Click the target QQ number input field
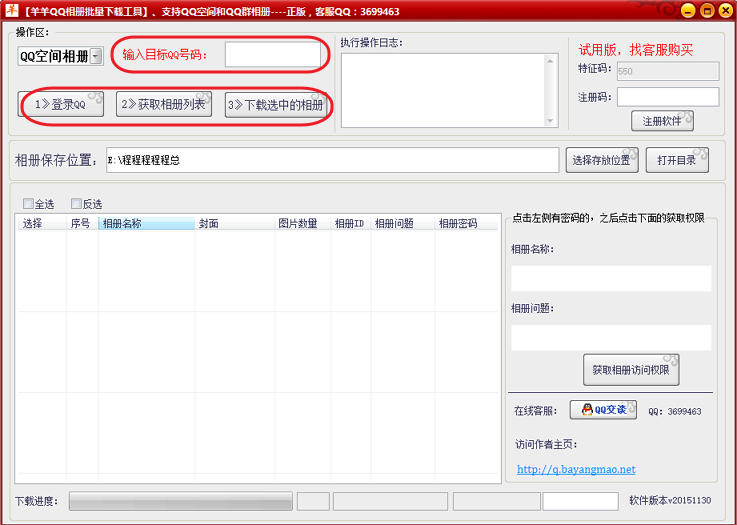The width and height of the screenshot is (737, 525). (273, 55)
